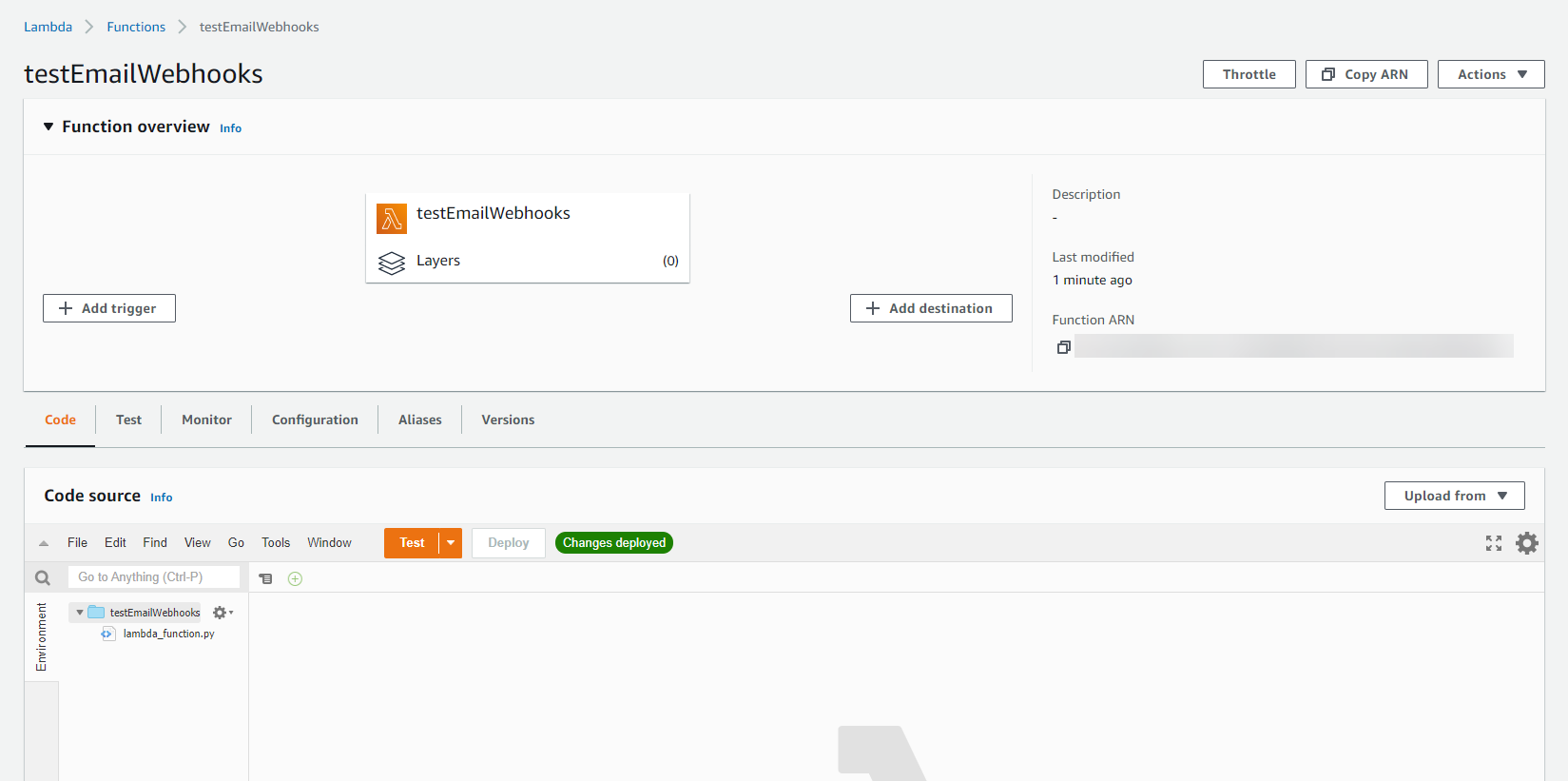Click the Copy ARN button

1366,74
